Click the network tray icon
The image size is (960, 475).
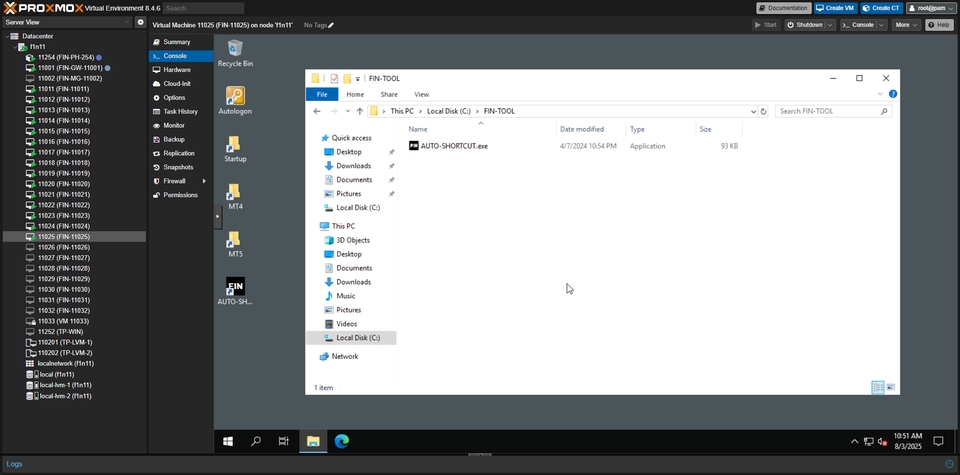[x=868, y=441]
